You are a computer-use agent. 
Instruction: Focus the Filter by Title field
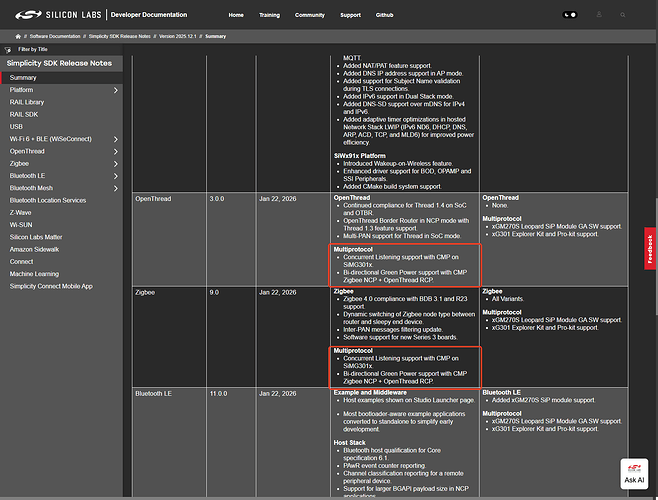(x=67, y=50)
